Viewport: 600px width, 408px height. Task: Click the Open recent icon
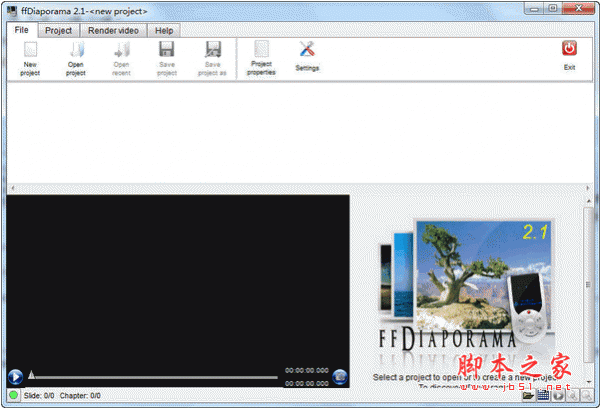[x=121, y=50]
